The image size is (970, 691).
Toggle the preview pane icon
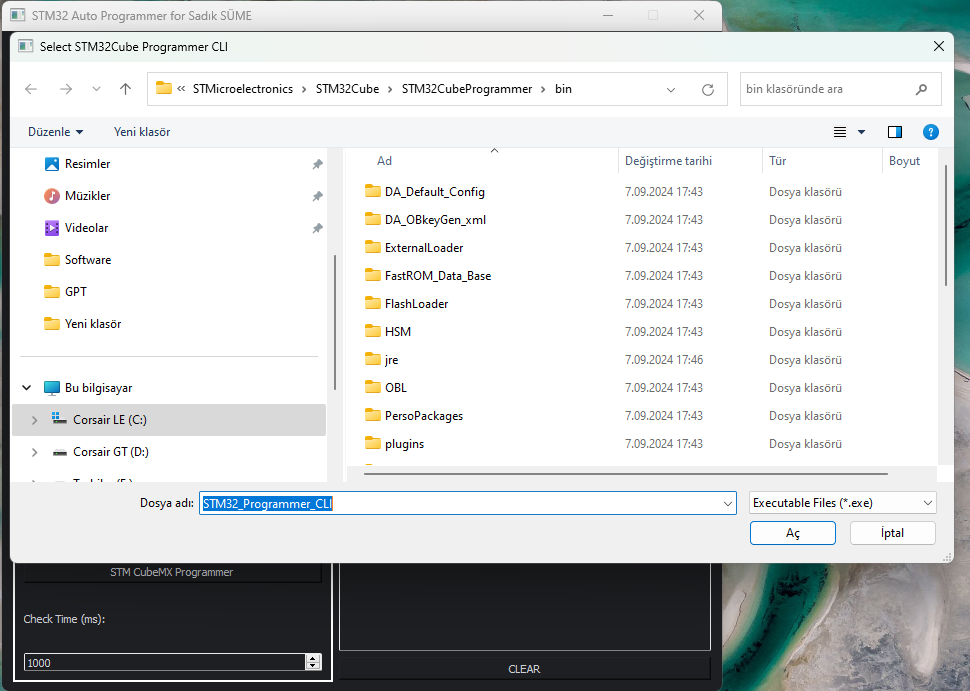pos(895,132)
